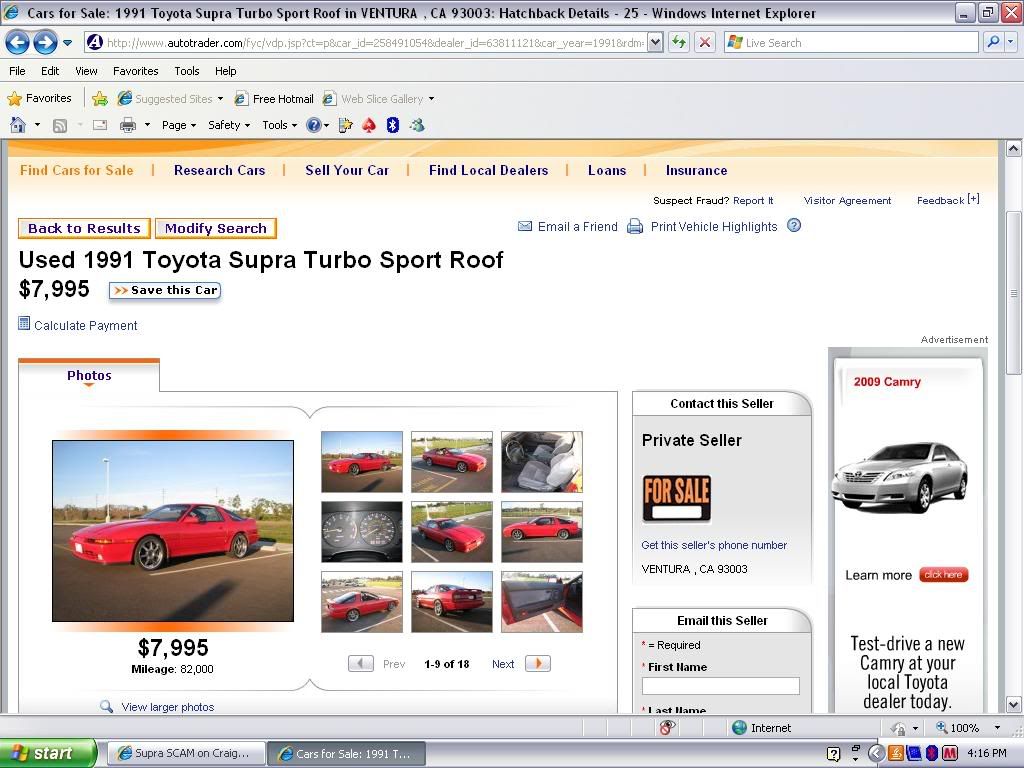Open the Insurance section
This screenshot has width=1024, height=768.
696,170
